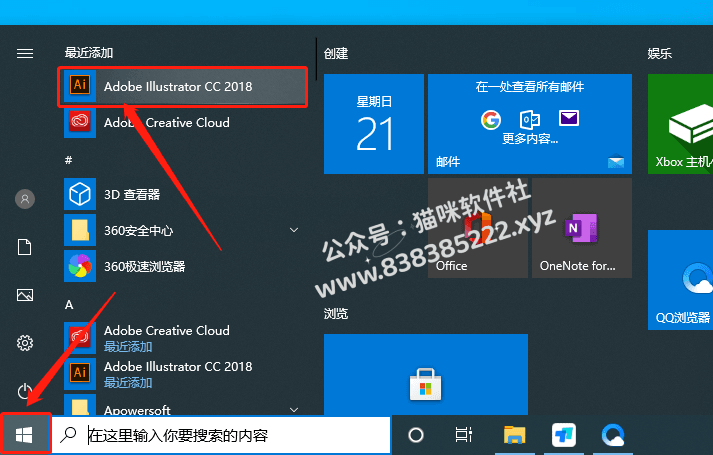
Task: Click the 创建 tile group title
Action: tap(336, 54)
